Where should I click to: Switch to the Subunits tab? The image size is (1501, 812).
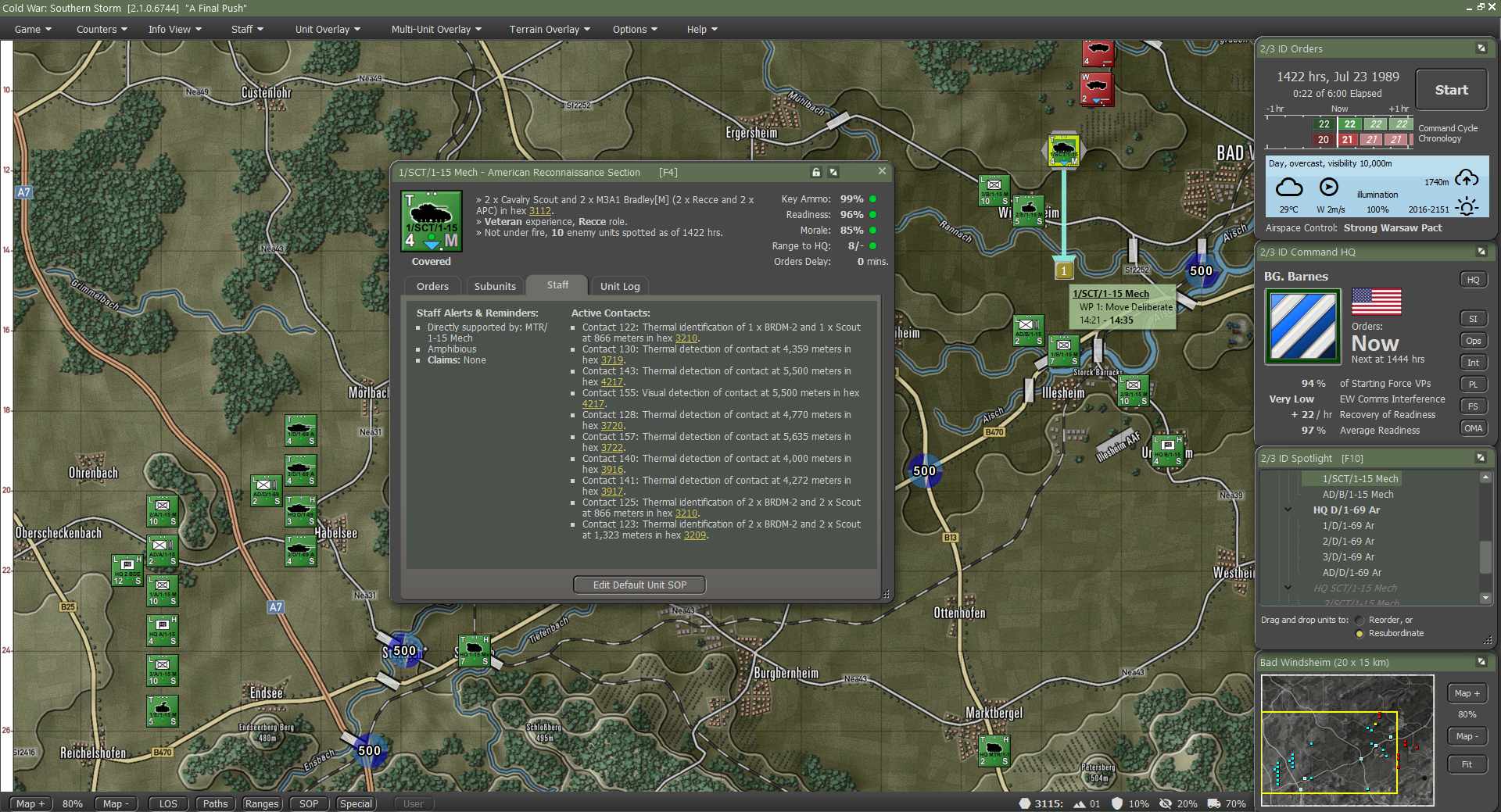pos(495,286)
